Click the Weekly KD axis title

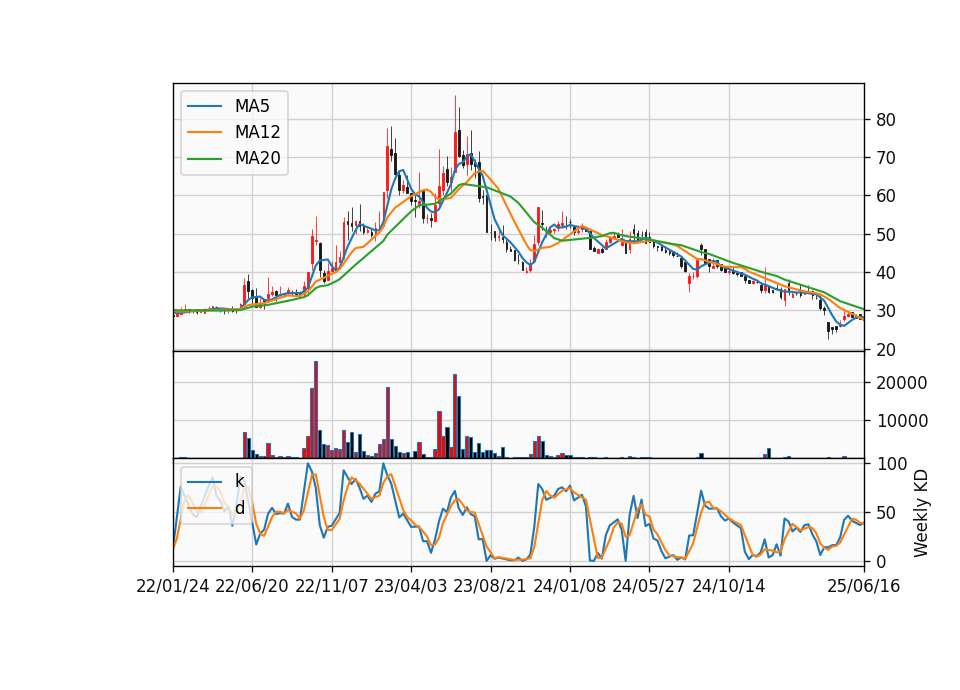pos(921,514)
